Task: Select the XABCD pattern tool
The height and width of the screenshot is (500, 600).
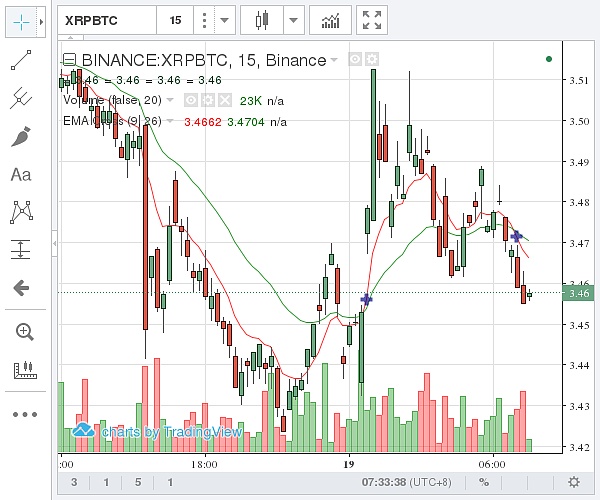Action: point(21,212)
